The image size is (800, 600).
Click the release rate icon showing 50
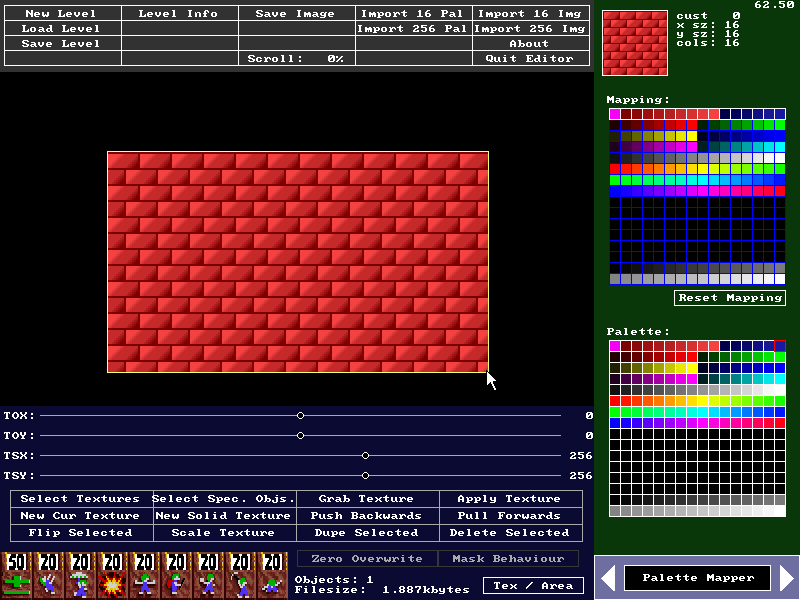point(16,575)
